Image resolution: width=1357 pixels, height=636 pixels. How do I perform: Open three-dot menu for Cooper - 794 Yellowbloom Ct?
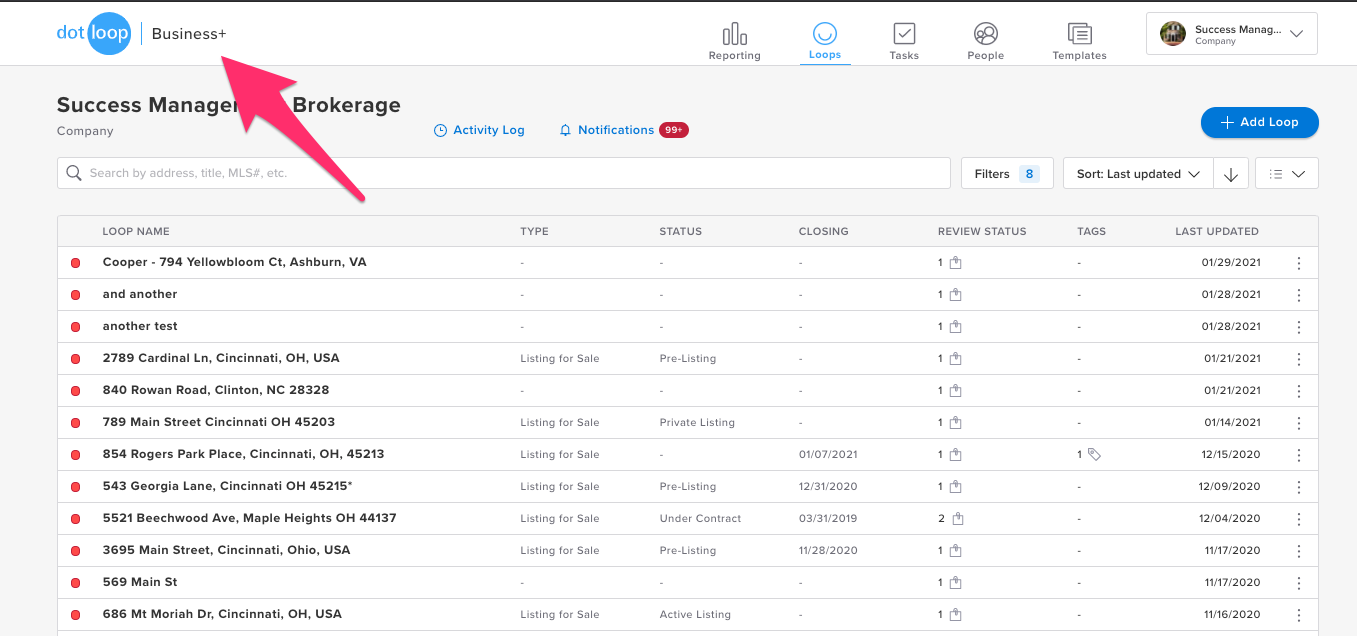(1298, 263)
